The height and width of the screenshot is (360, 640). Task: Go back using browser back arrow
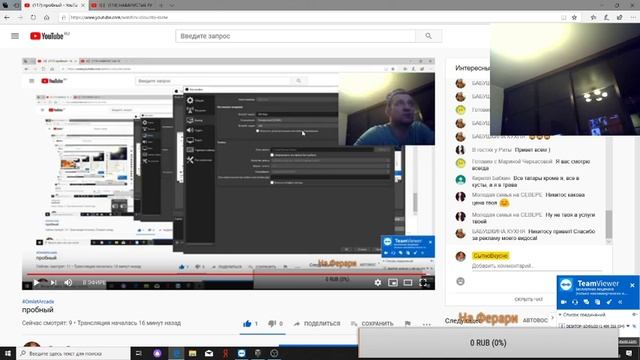[7, 18]
